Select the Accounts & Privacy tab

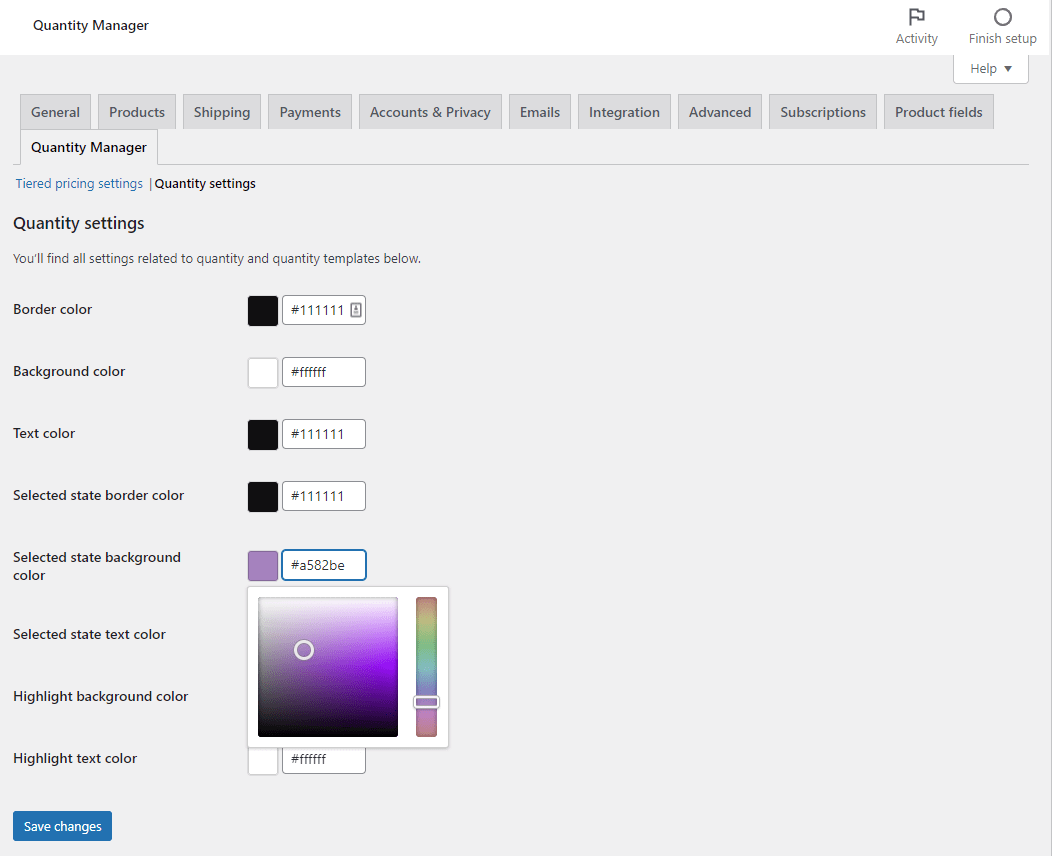[x=430, y=112]
